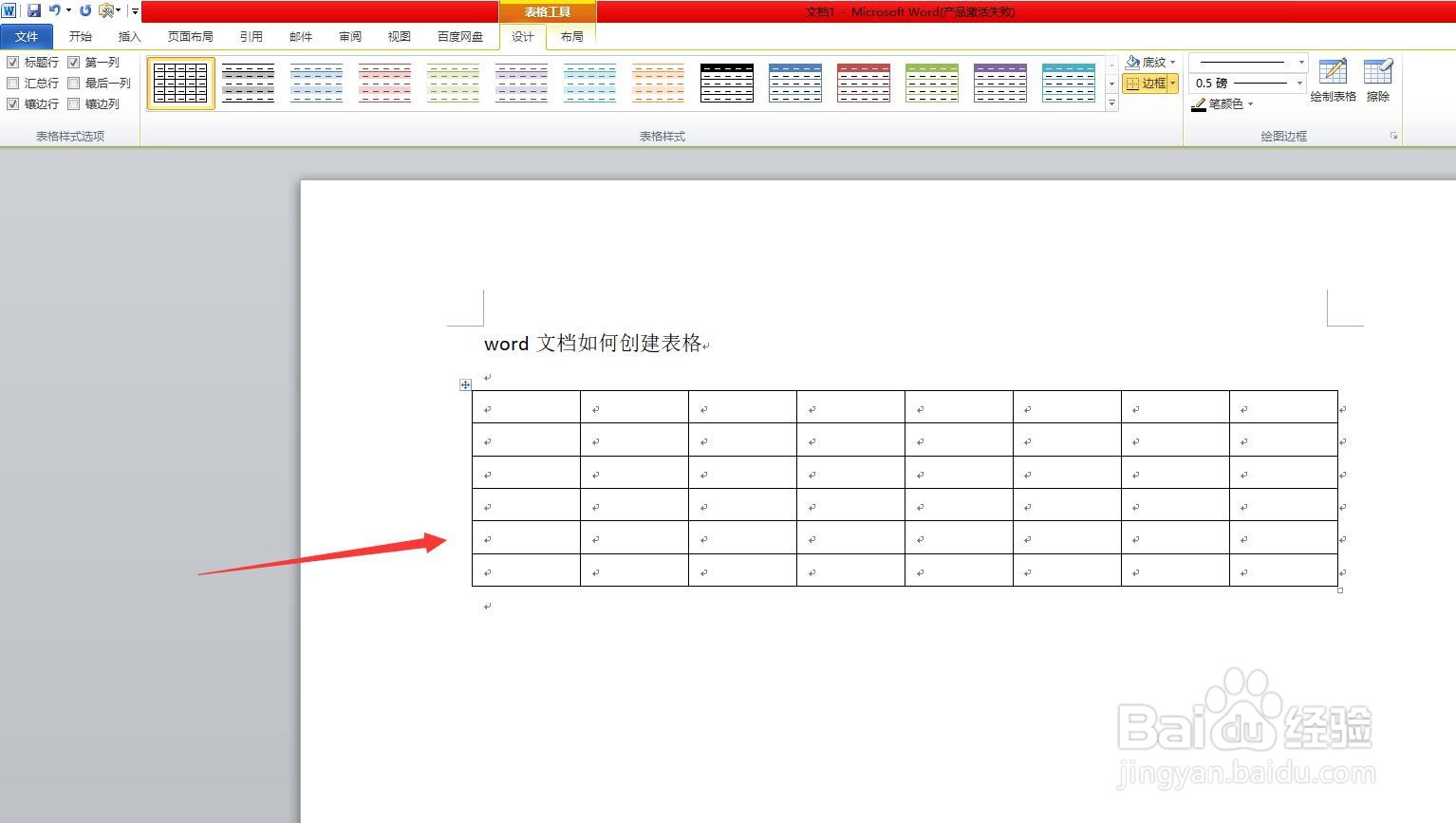This screenshot has height=823, width=1456.
Task: Open Customize Quick Access Toolbar dropdown
Action: [135, 11]
